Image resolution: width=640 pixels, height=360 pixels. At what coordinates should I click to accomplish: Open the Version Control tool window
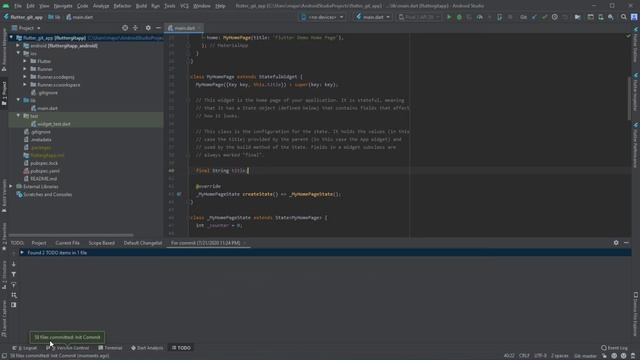point(68,348)
